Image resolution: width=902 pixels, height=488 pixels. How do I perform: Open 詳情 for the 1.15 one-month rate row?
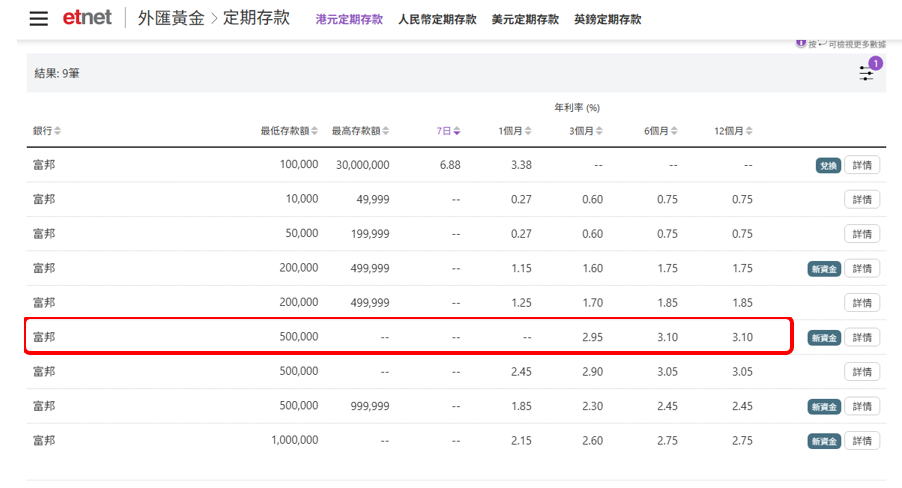pyautogui.click(x=862, y=269)
